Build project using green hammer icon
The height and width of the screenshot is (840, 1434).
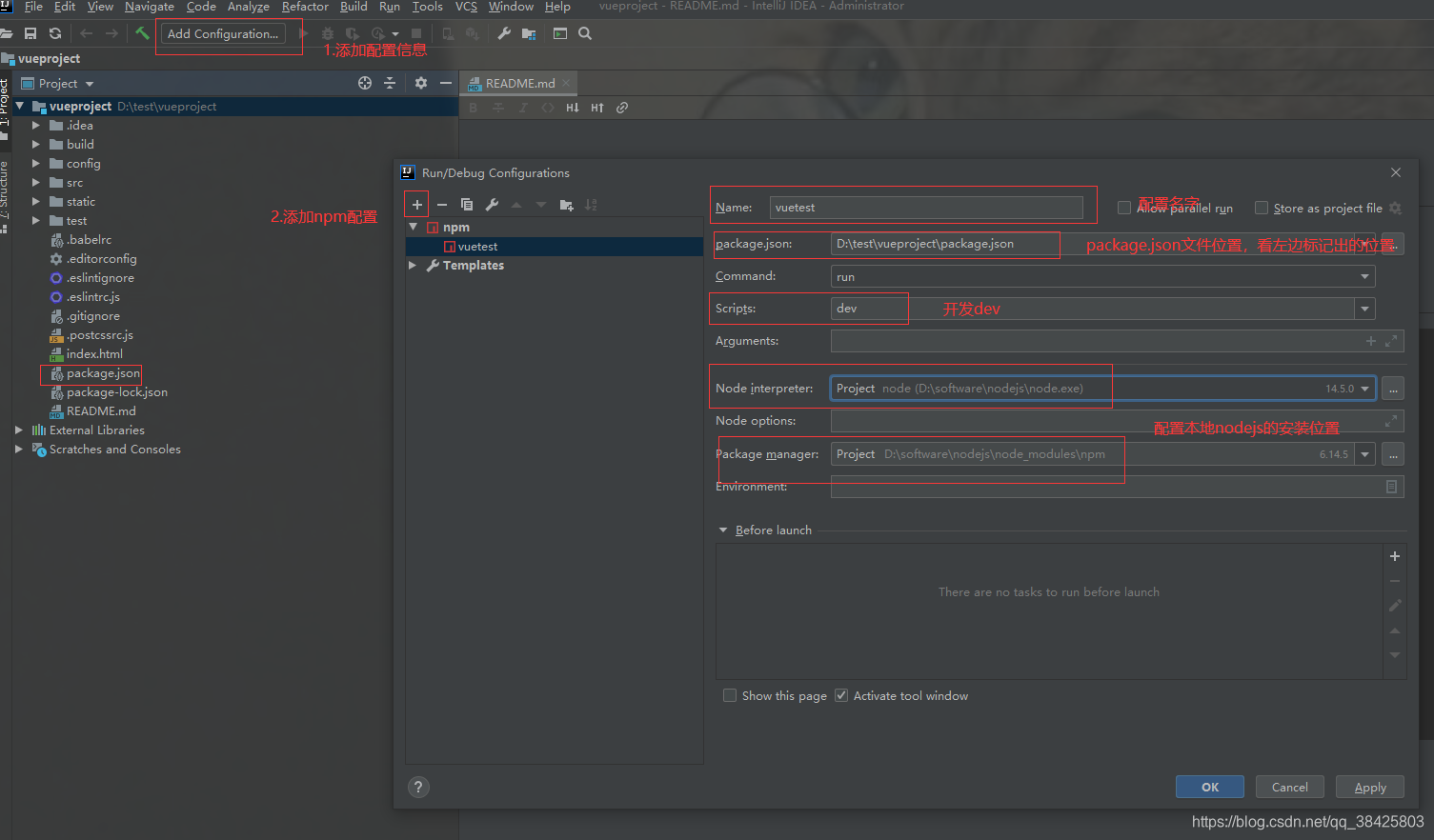coord(142,33)
